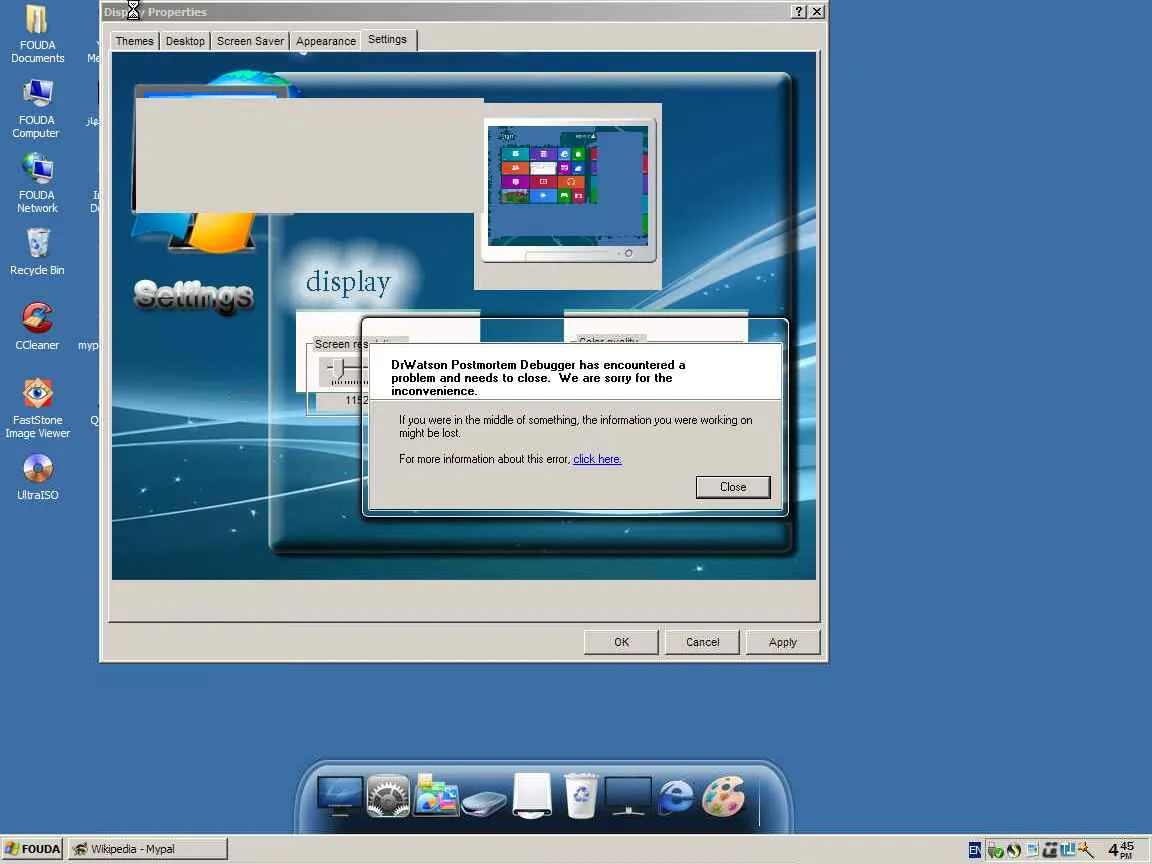Confirm Display Properties with OK
This screenshot has width=1152, height=864.
coord(621,642)
